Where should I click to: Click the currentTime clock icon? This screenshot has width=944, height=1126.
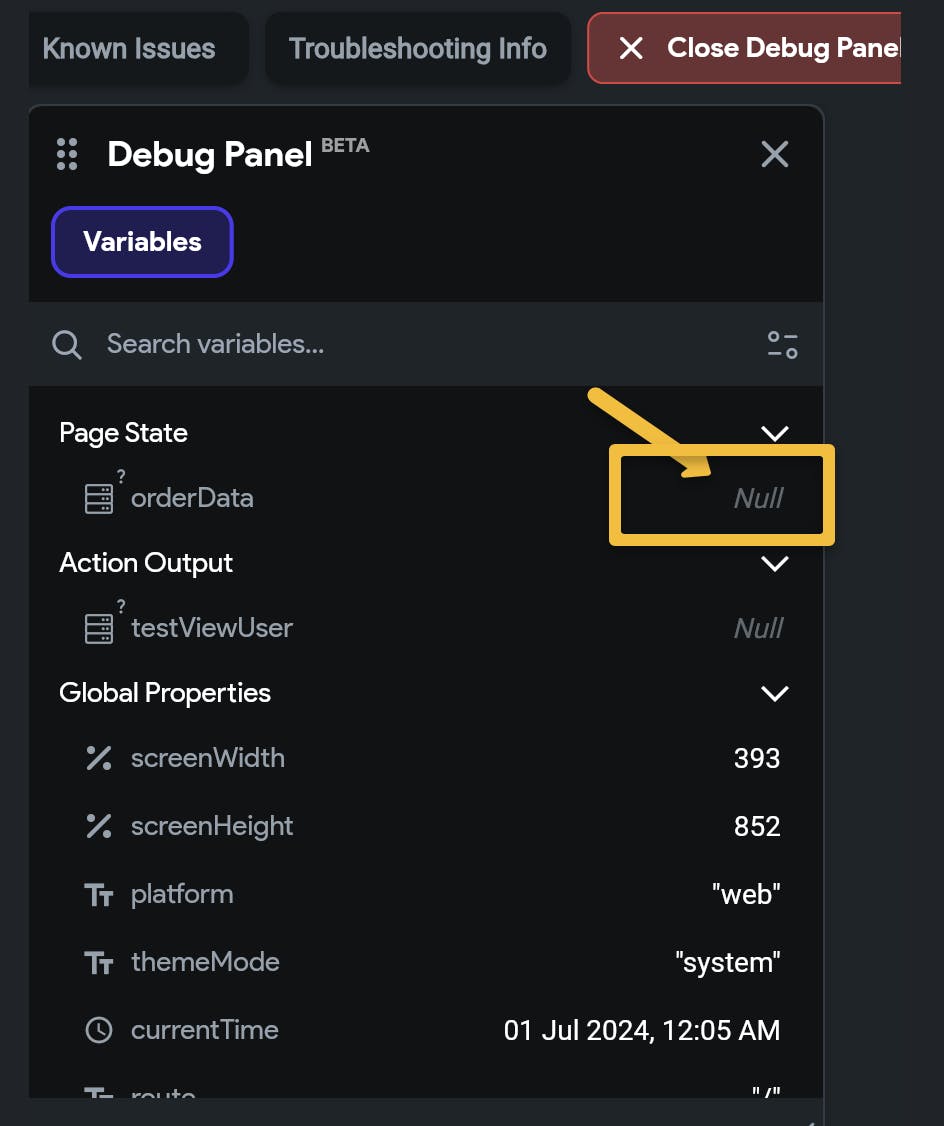click(99, 1030)
